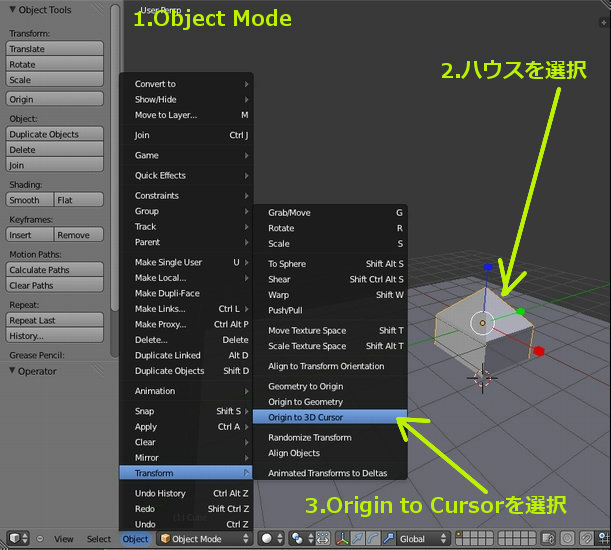
Task: Expand the Mirror submenu
Action: [x=187, y=458]
